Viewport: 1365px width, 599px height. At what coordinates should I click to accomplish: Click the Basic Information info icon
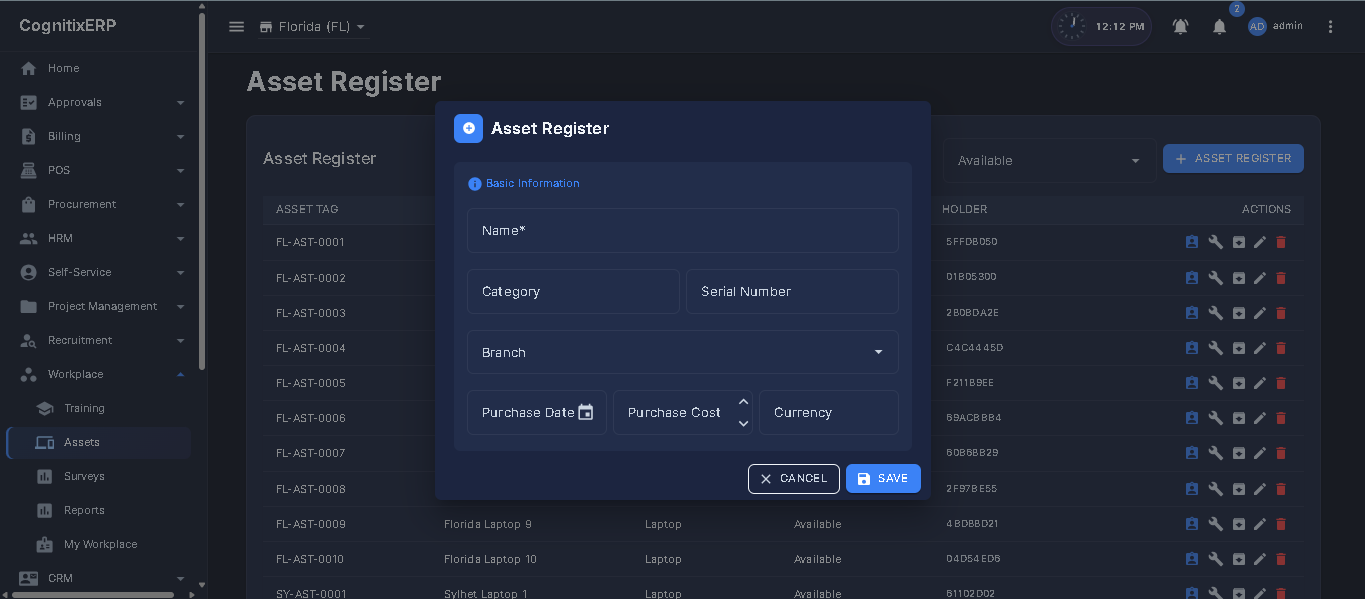click(x=475, y=184)
